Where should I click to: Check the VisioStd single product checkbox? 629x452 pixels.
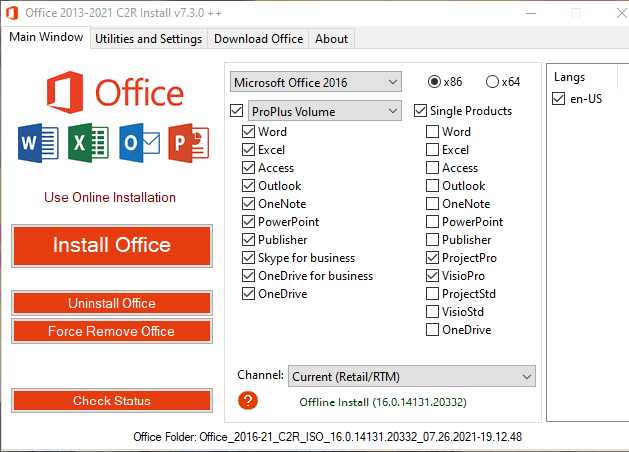[432, 312]
